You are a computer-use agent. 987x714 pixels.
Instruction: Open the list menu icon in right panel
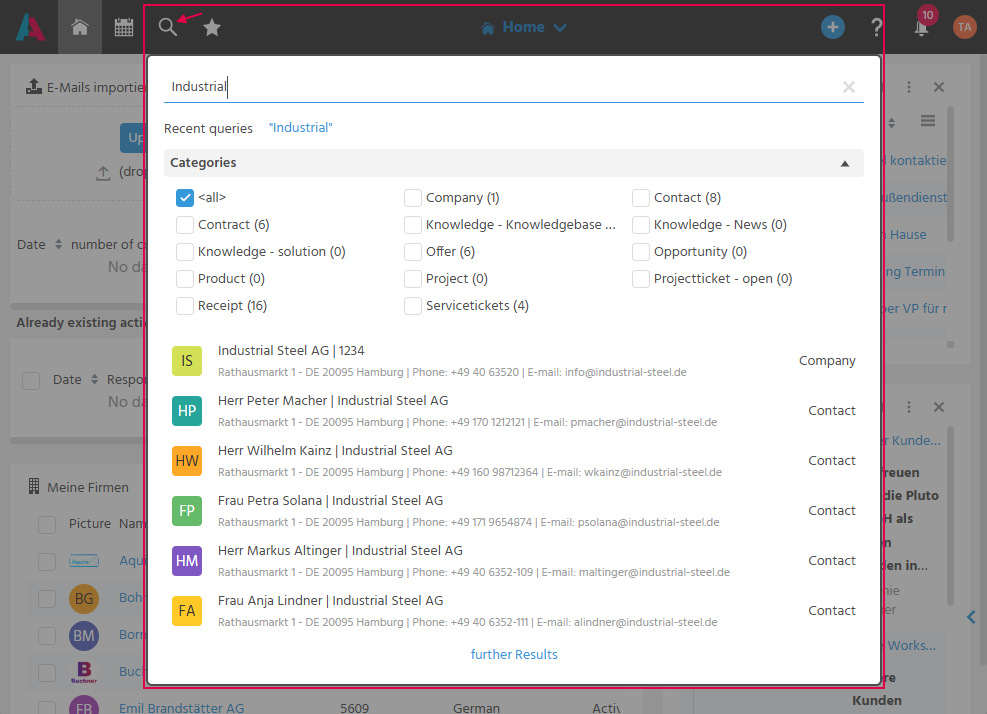point(928,121)
